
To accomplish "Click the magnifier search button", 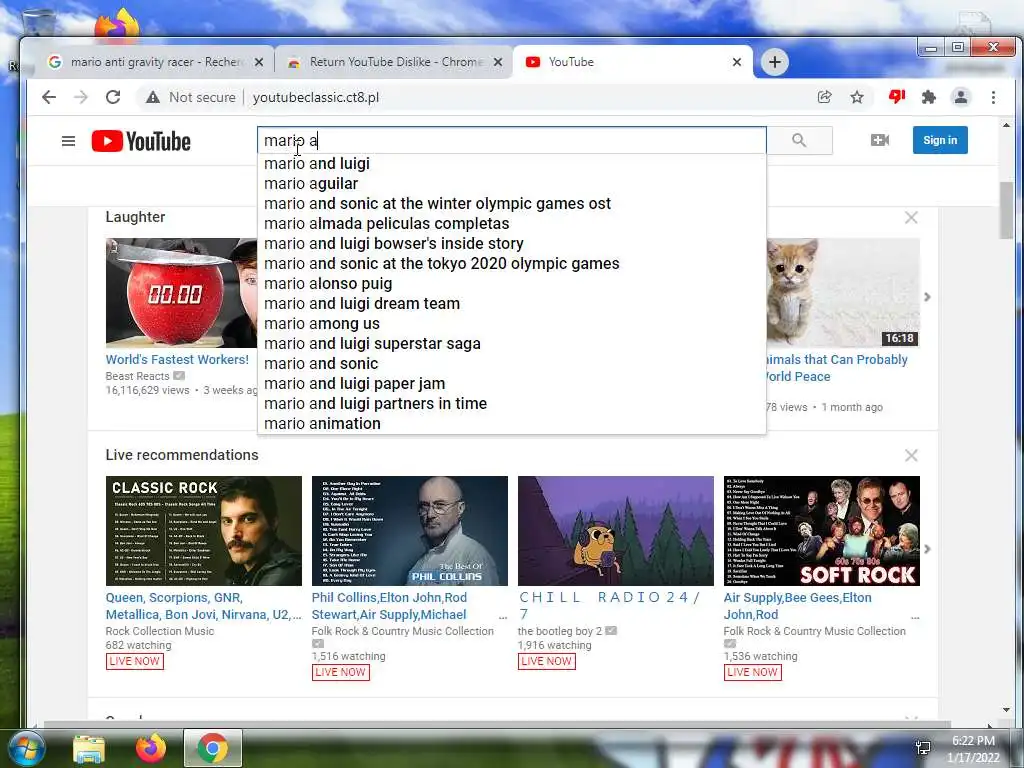I will tap(799, 140).
